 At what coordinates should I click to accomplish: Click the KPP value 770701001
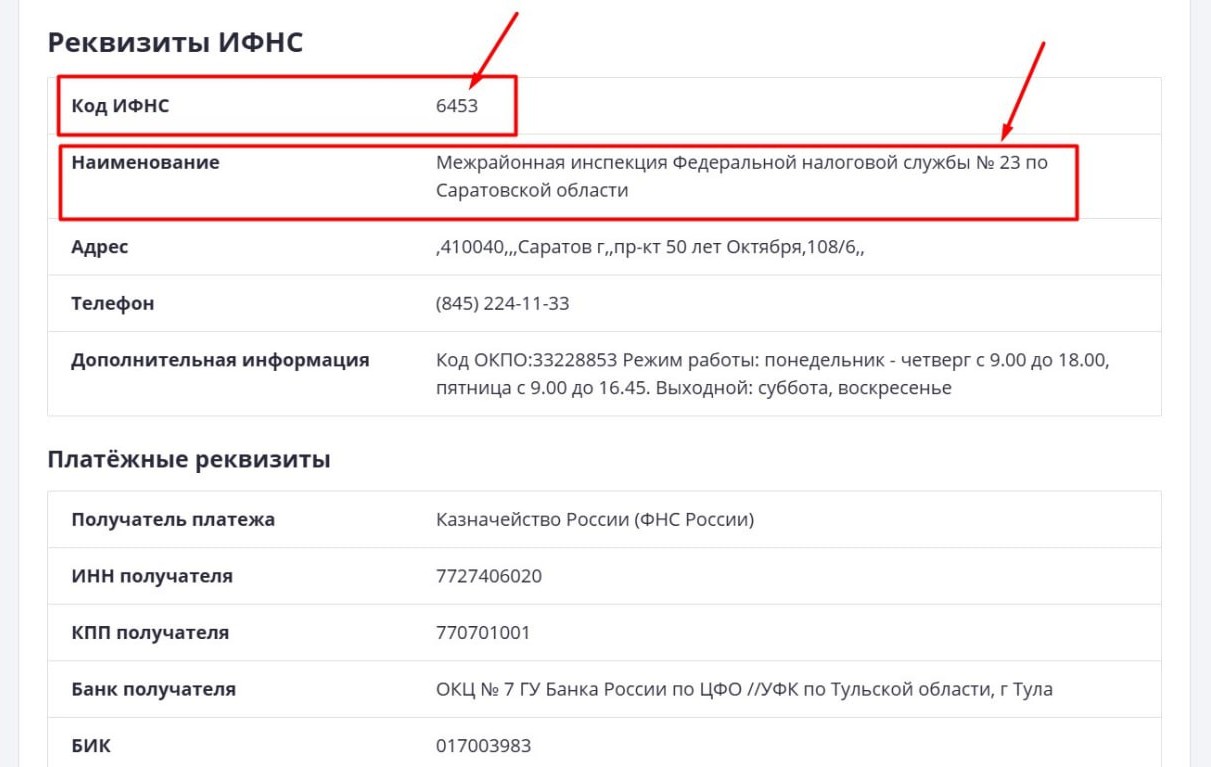point(483,633)
